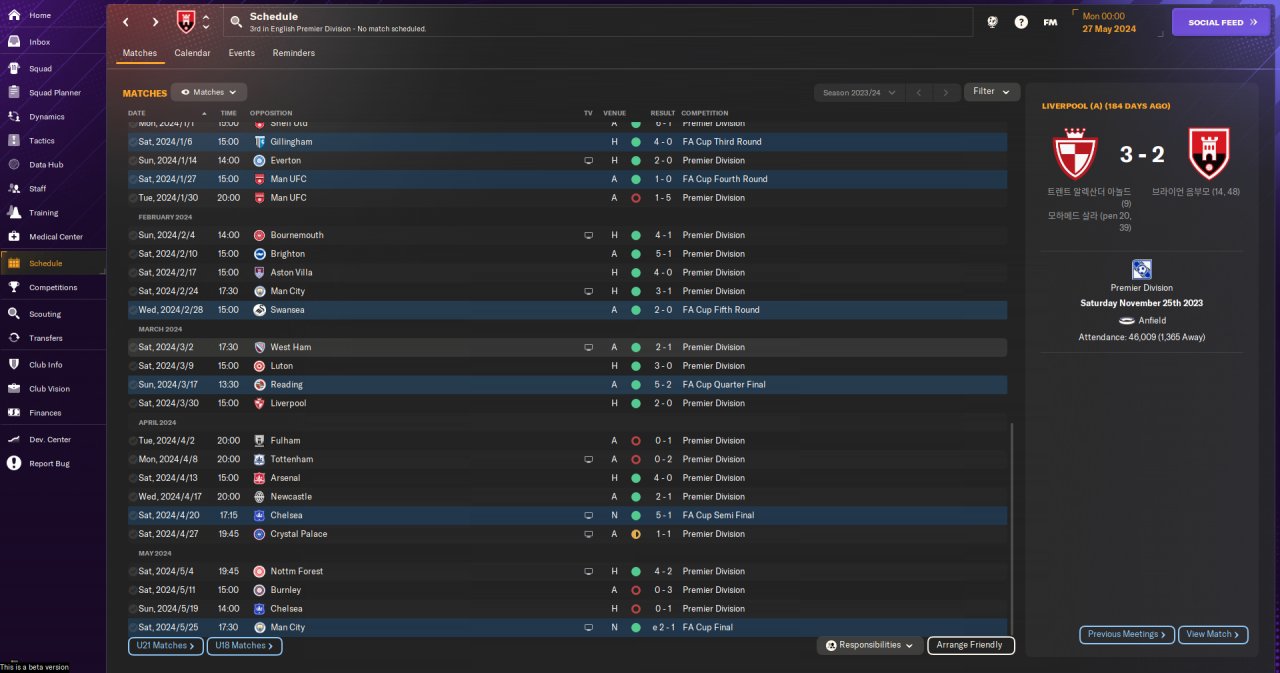Viewport: 1280px width, 673px height.
Task: Toggle the circle beside Sun, 2024/2/4
Action: [133, 235]
